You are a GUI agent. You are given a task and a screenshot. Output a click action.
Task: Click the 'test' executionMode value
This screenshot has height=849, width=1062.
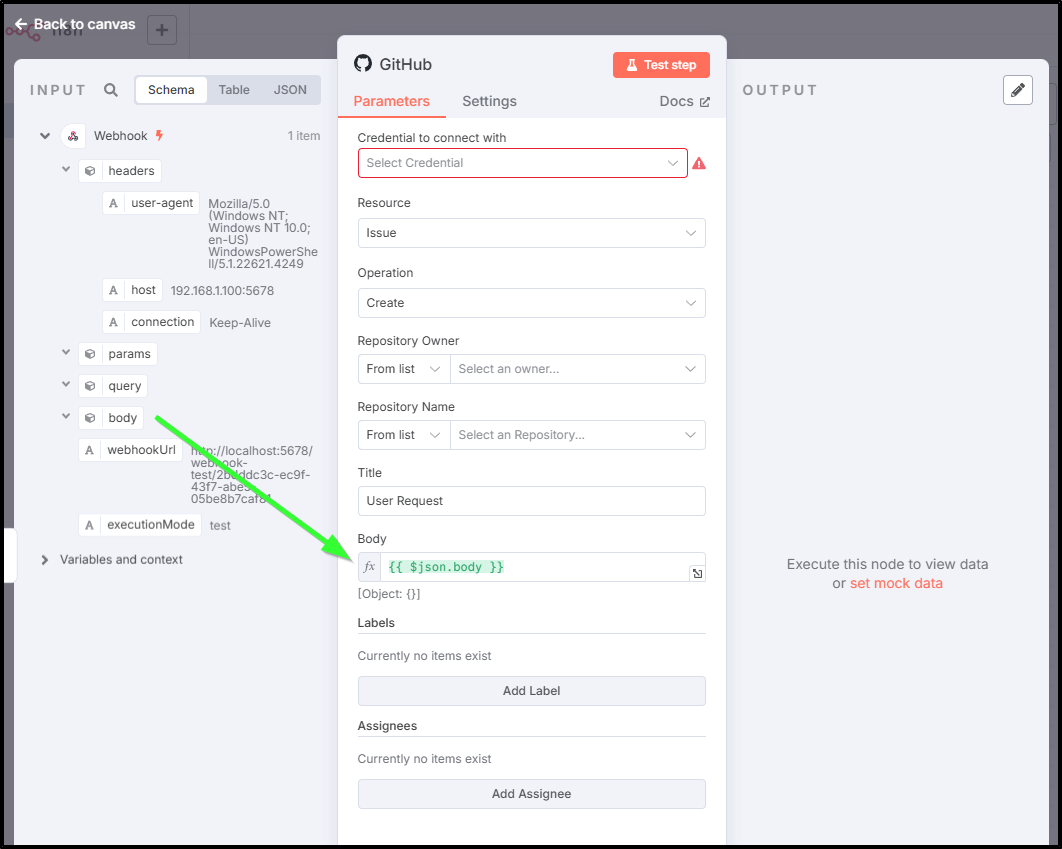click(220, 525)
